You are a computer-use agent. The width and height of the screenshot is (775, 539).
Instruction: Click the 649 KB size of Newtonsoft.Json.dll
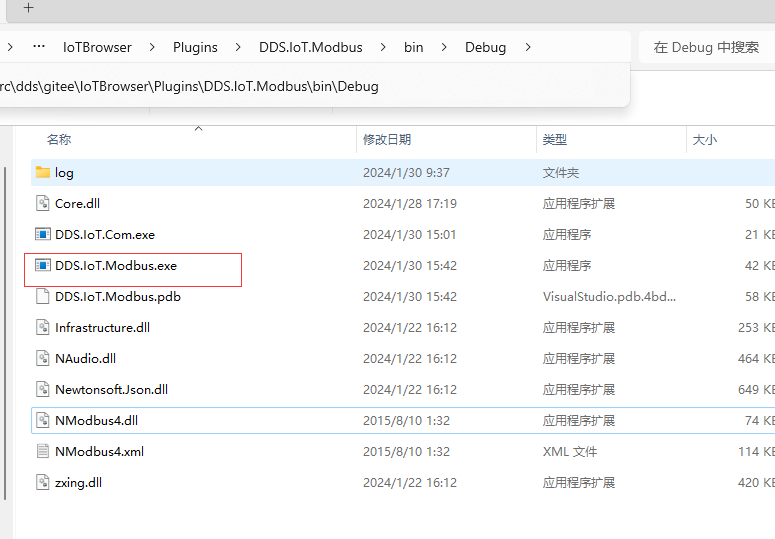point(756,390)
